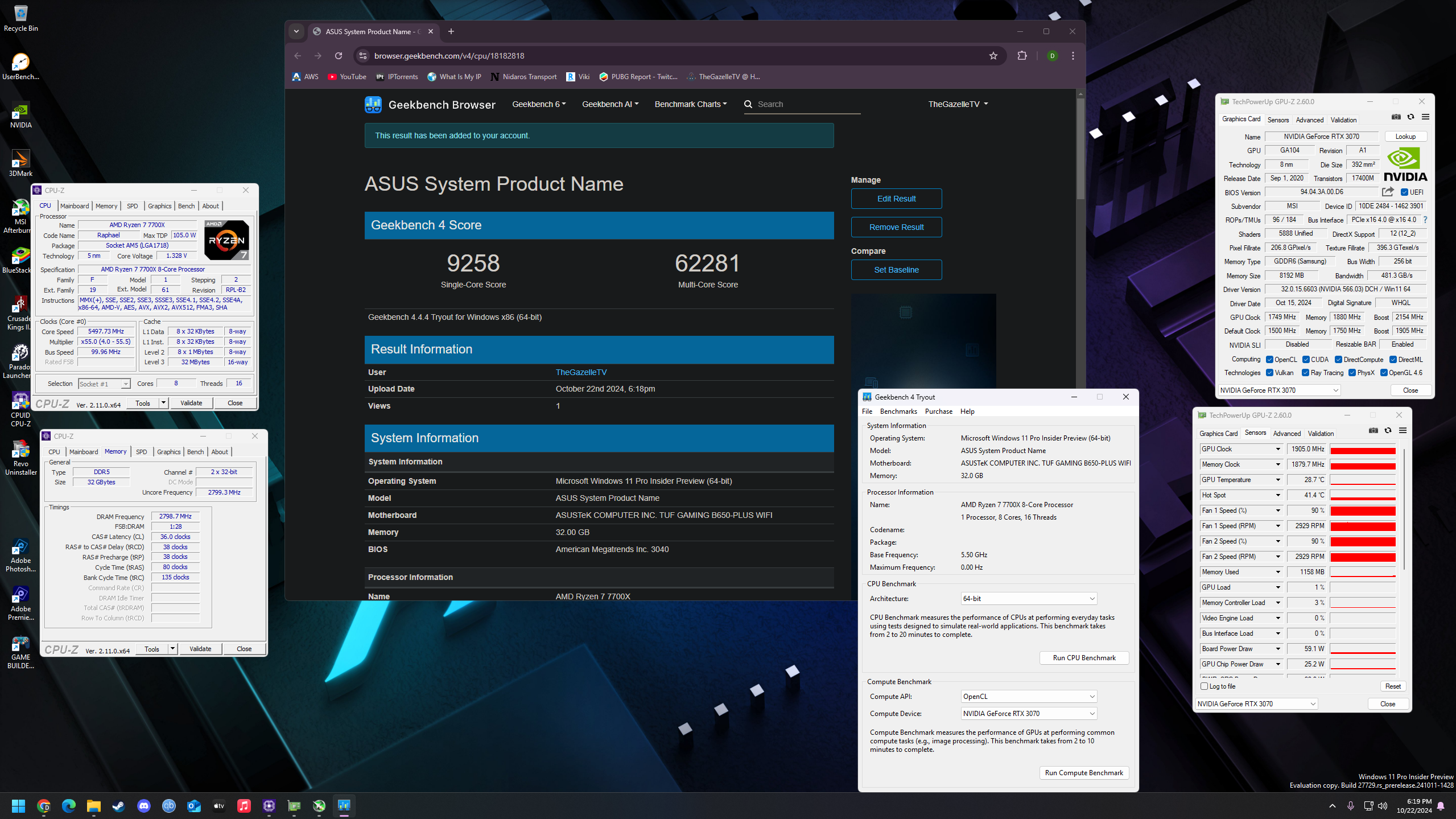Viewport: 1456px width, 819px height.
Task: Toggle the Vulkan checkbox in GPU-Z
Action: coord(1269,373)
